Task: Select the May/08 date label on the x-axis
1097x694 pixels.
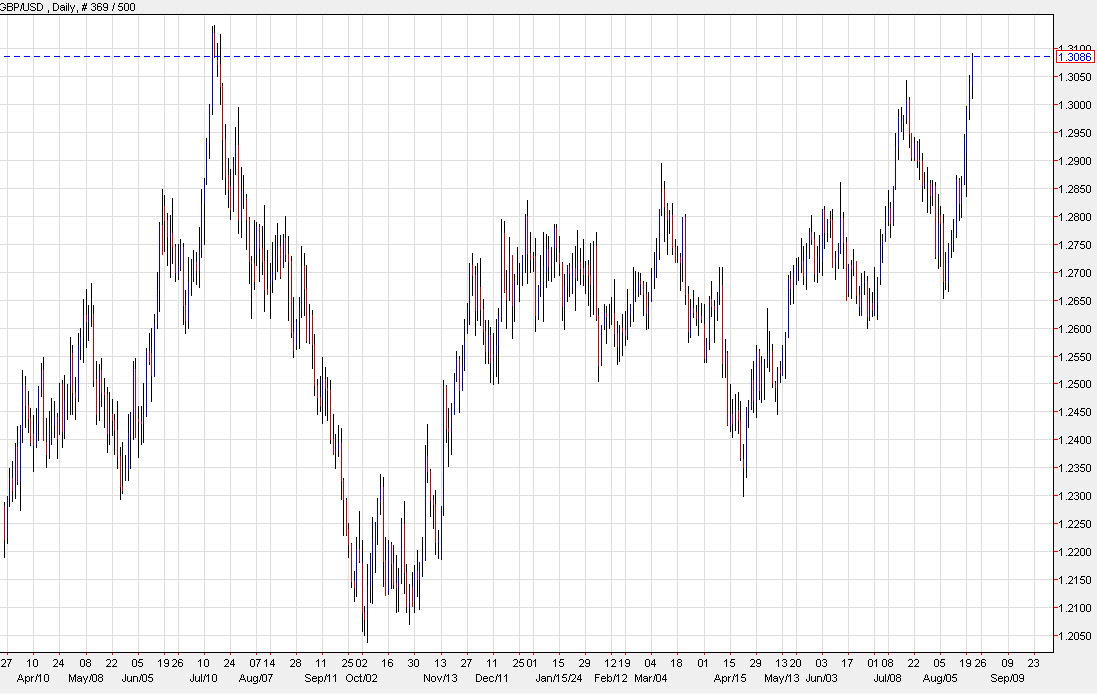Action: pos(88,676)
